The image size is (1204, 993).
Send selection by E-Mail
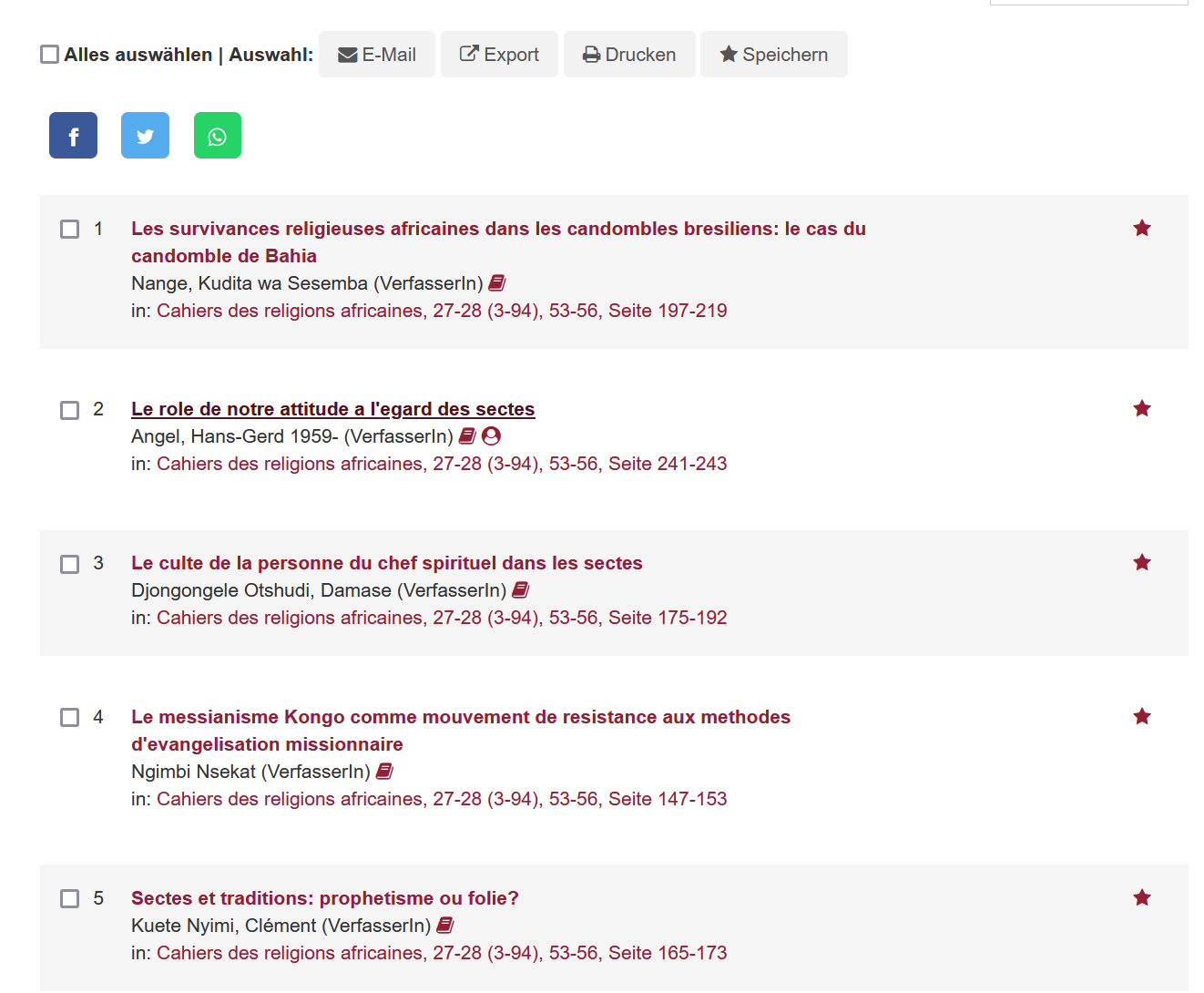tap(377, 55)
